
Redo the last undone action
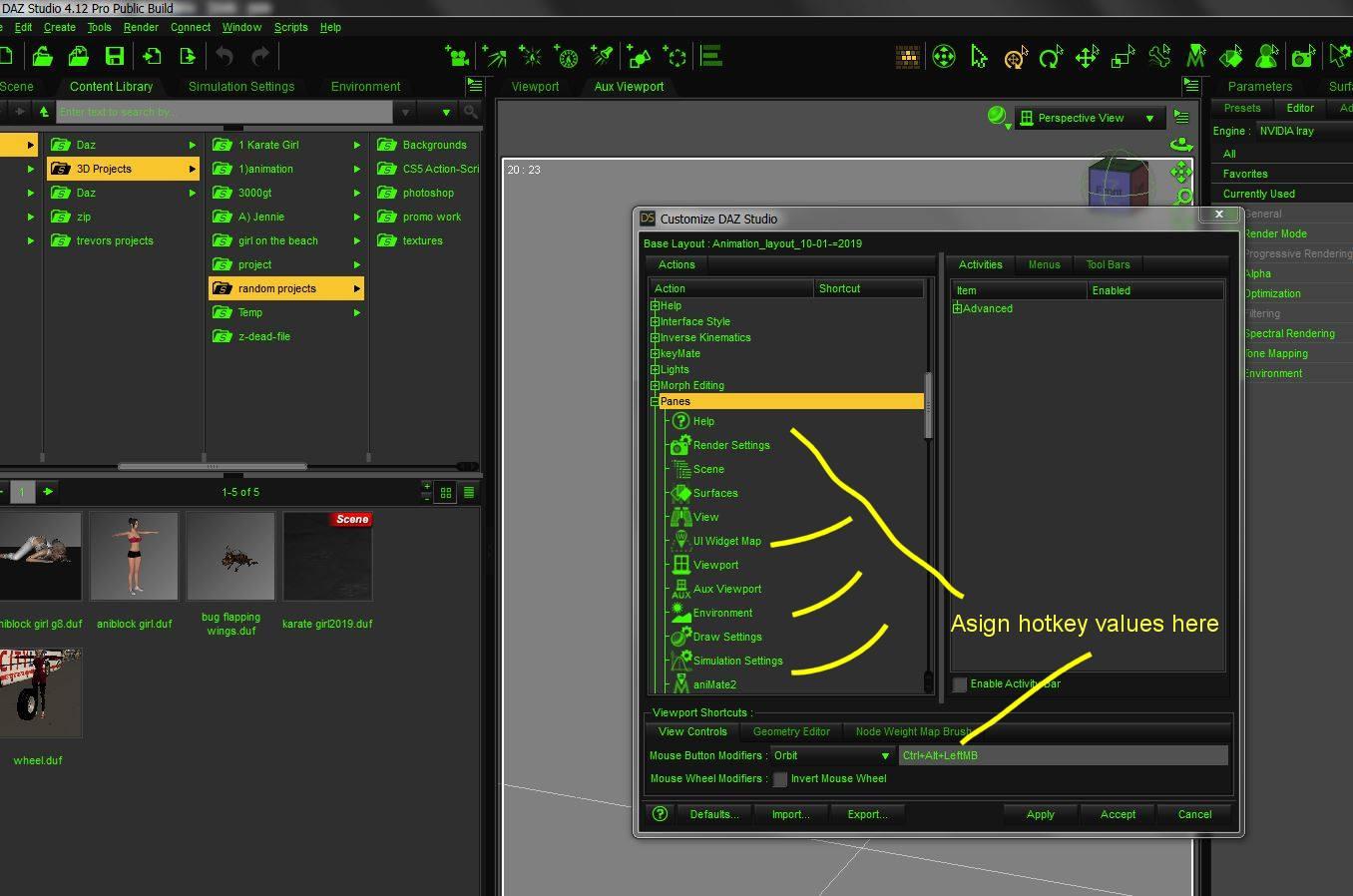(x=260, y=57)
